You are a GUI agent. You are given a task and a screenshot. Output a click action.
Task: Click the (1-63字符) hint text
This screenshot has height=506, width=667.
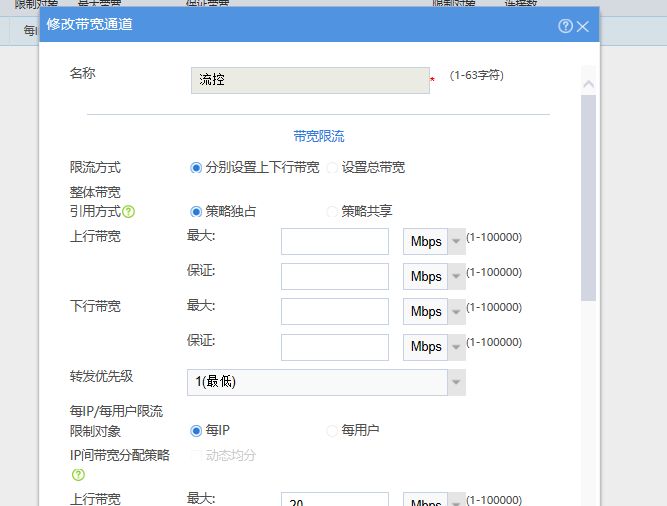click(x=476, y=75)
